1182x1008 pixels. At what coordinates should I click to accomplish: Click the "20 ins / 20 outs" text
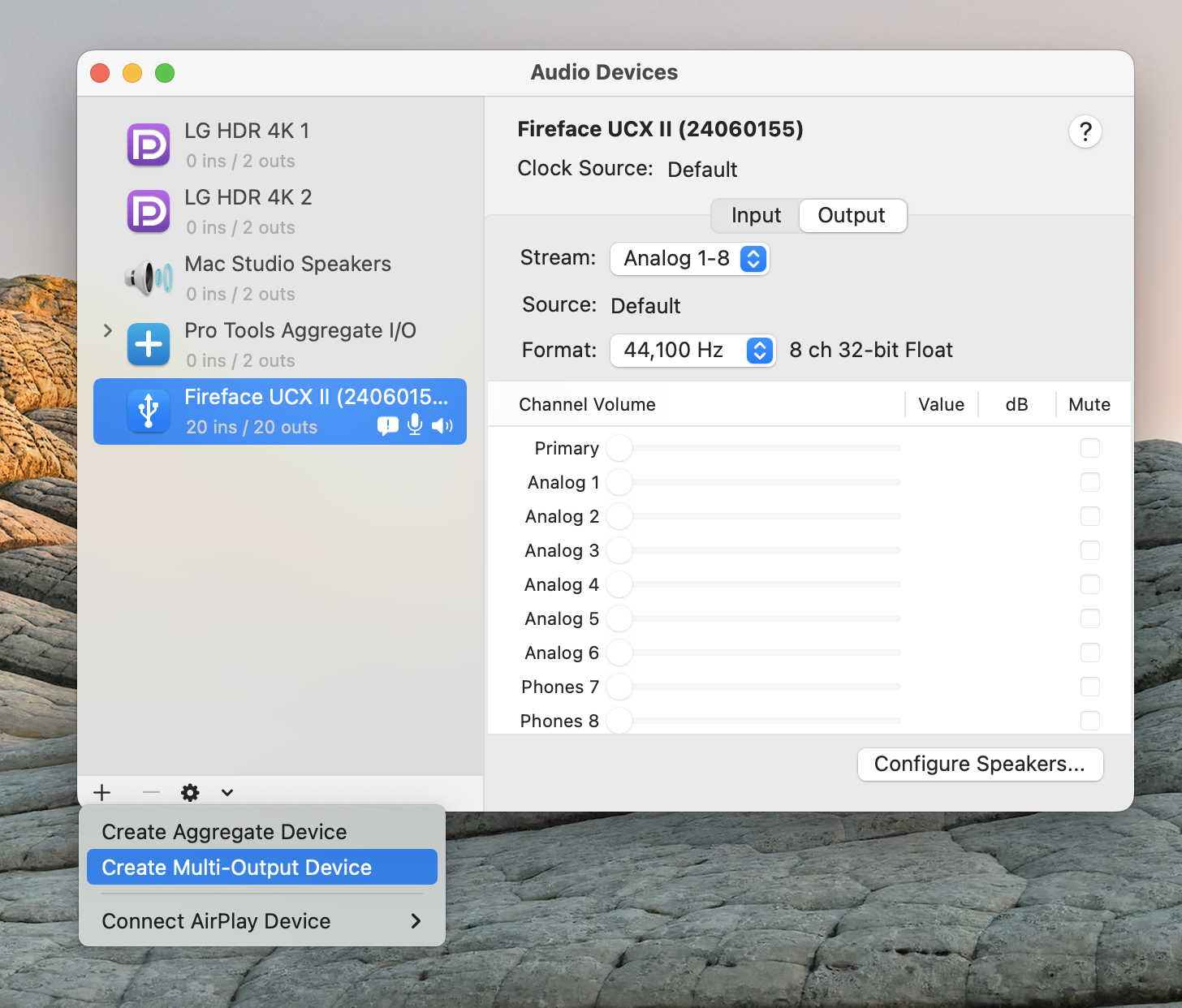[252, 427]
